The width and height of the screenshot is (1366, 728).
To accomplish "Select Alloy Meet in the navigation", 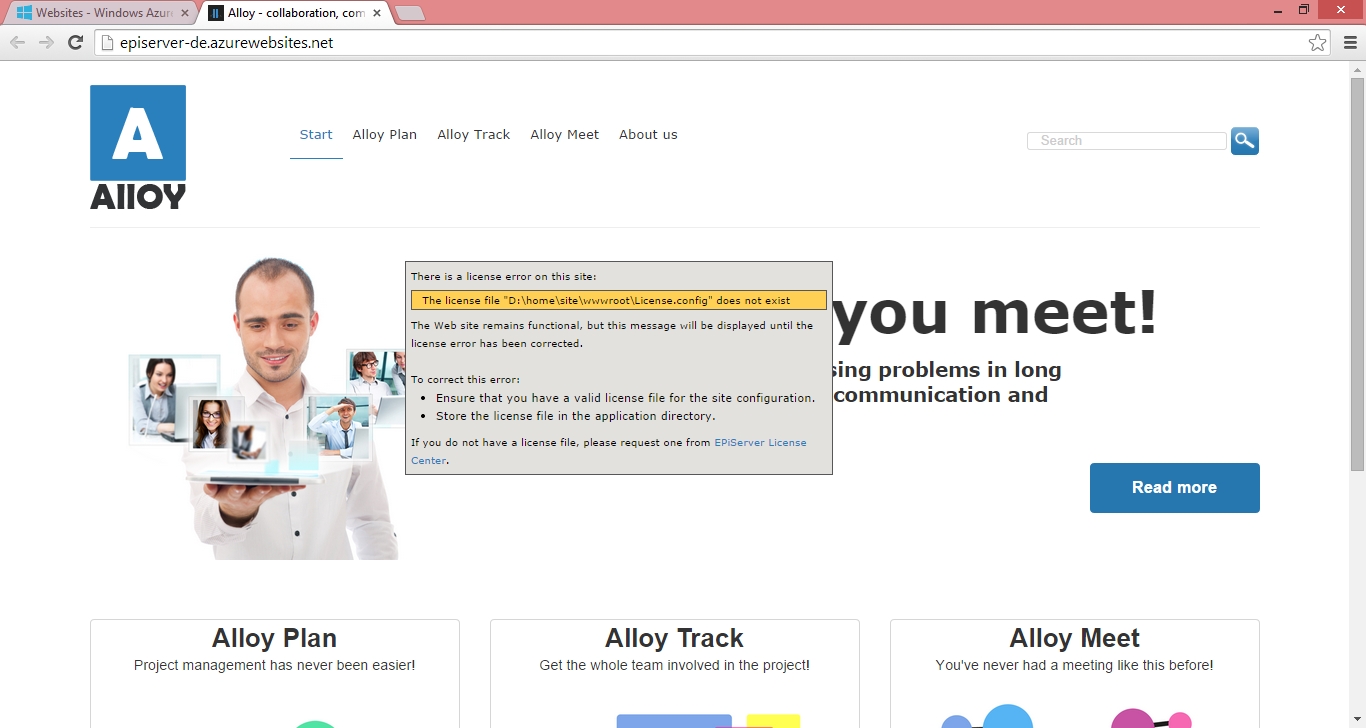I will pos(564,135).
